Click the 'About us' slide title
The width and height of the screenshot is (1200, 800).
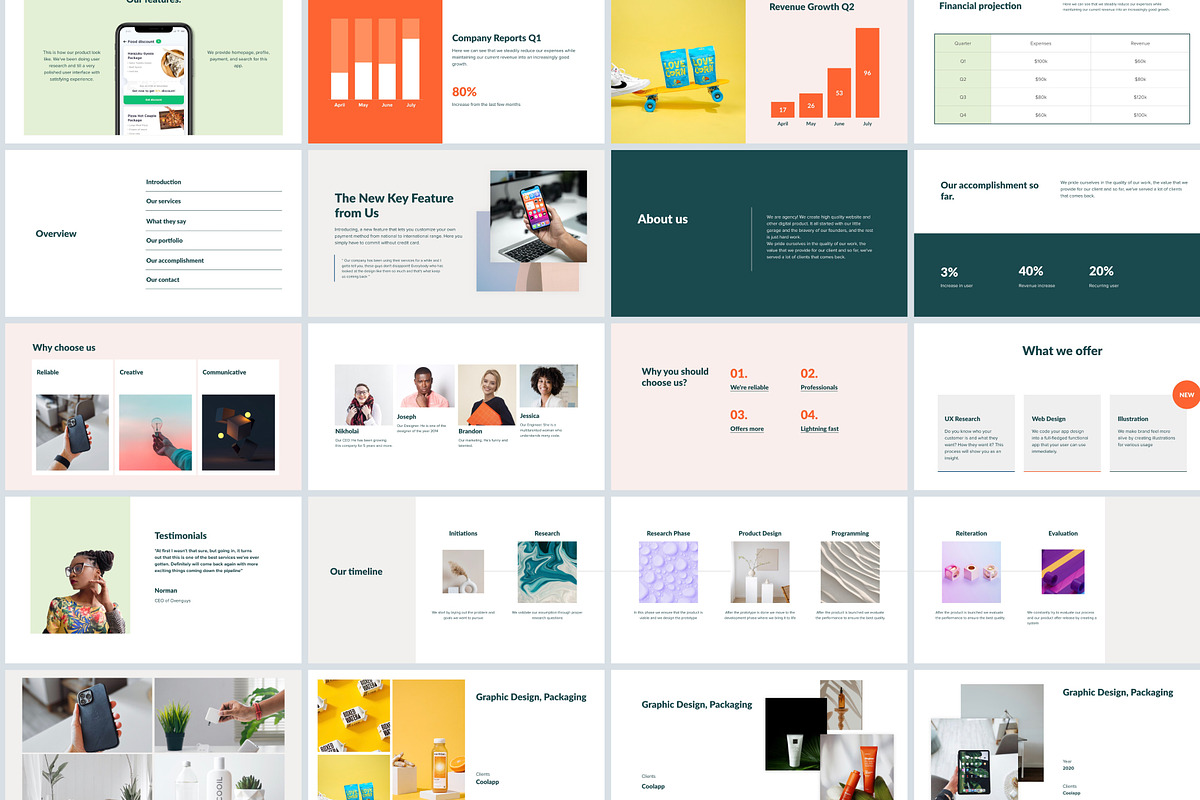[663, 219]
